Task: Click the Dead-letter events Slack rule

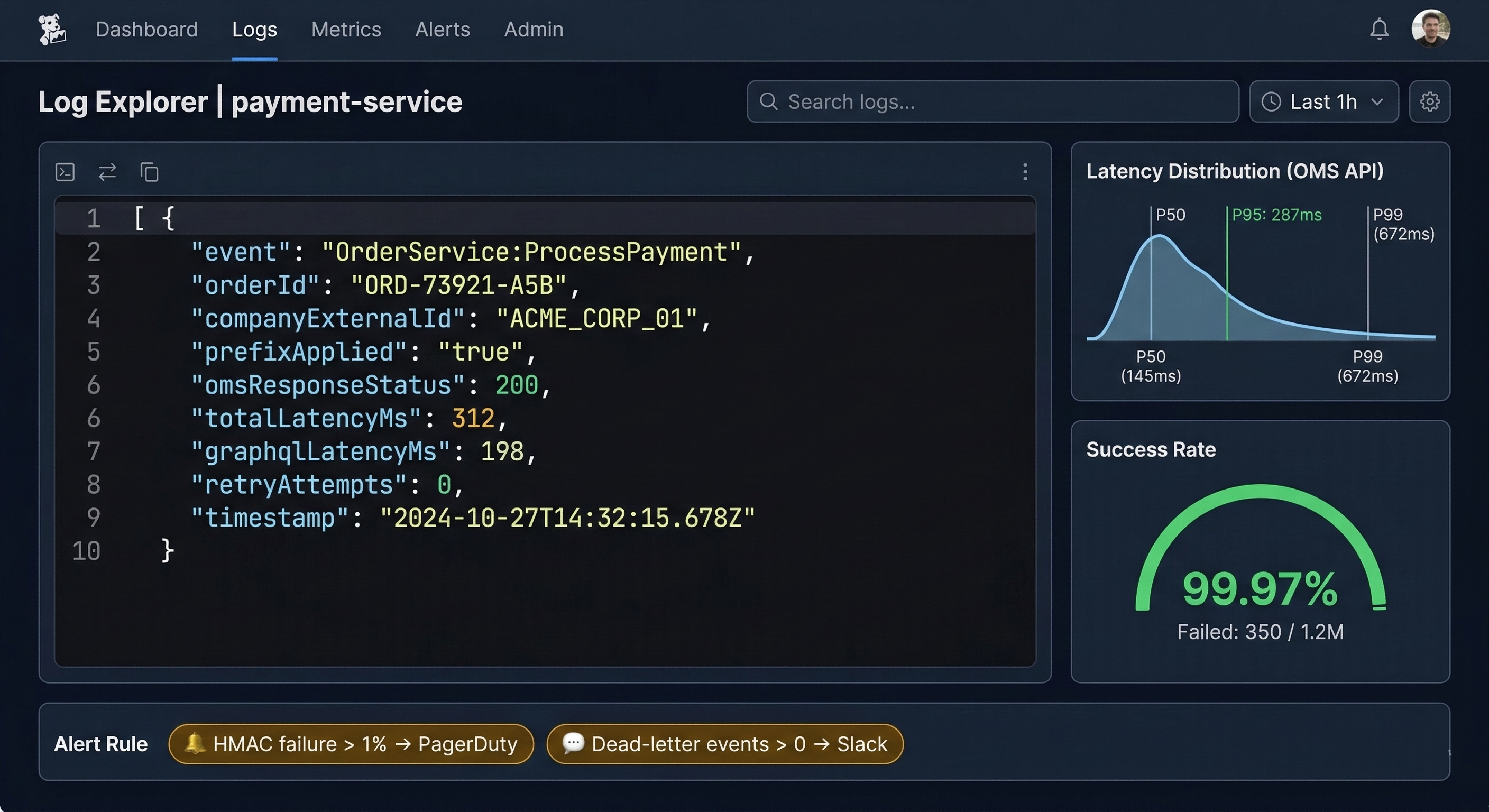Action: (724, 744)
